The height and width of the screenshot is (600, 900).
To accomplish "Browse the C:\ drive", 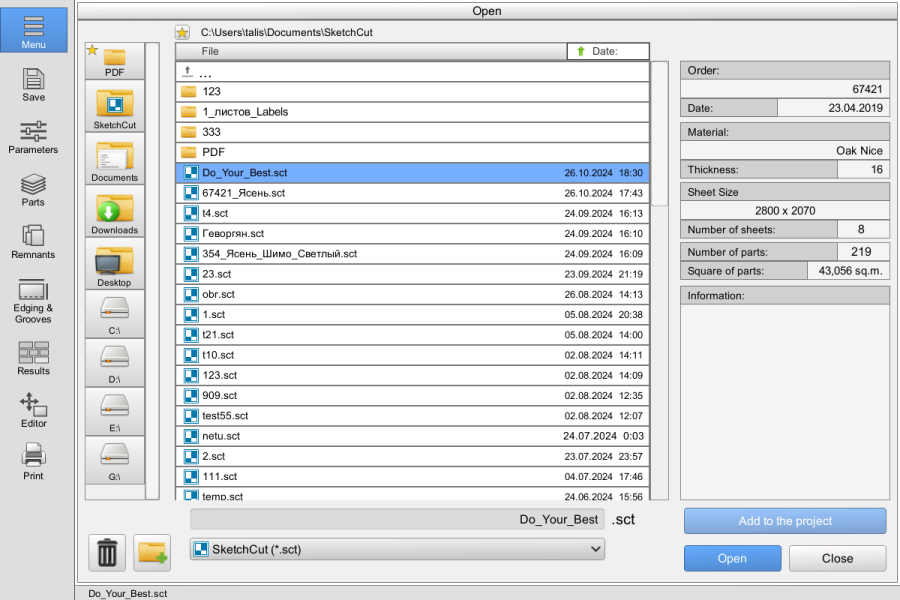I will (x=115, y=315).
